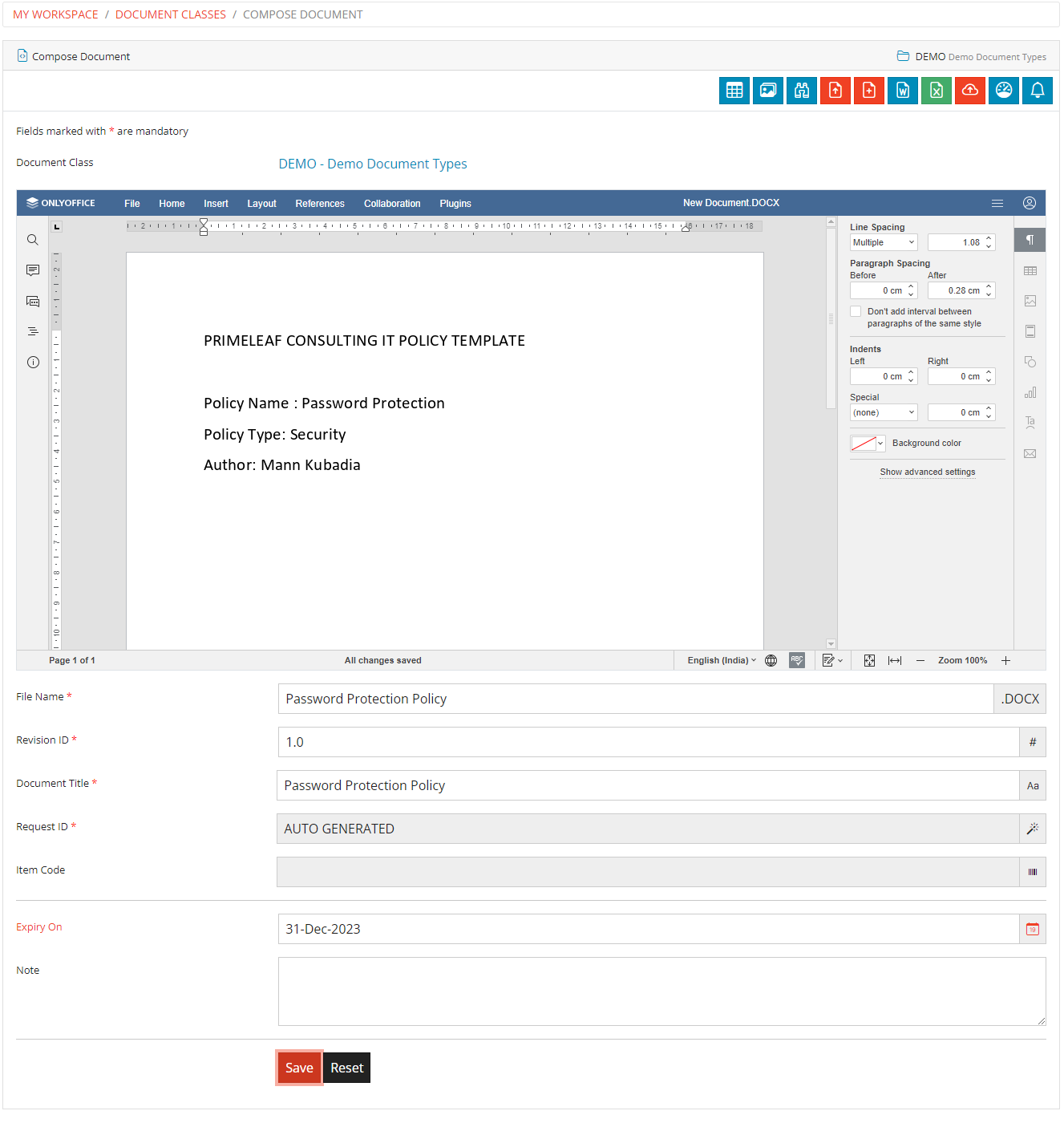Open Table settings panel in the right sidebar
The image size is (1064, 1123).
[1030, 270]
